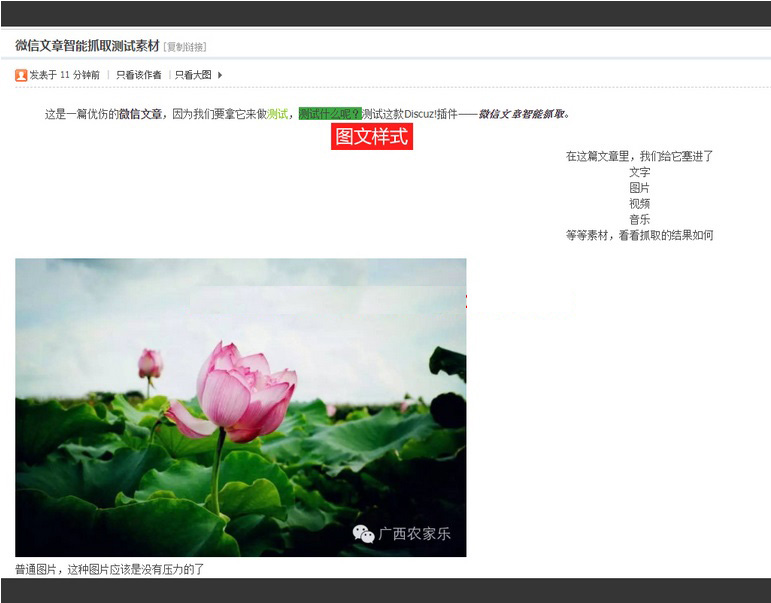Click the WeChat logo watermark on photo
Screen dimensions: 771x603
363,534
